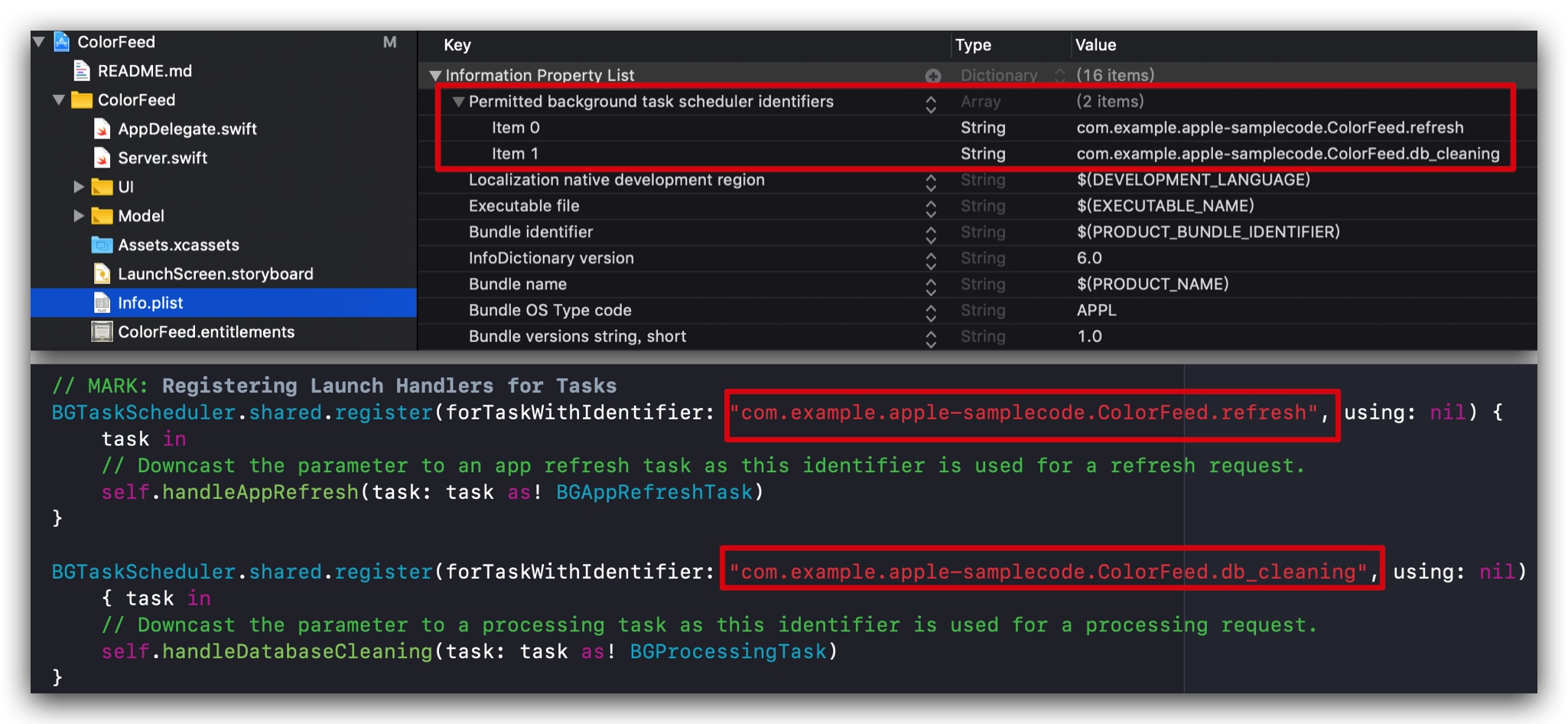This screenshot has width=1568, height=724.
Task: Expand the Model folder disclosure triangle
Action: click(78, 216)
